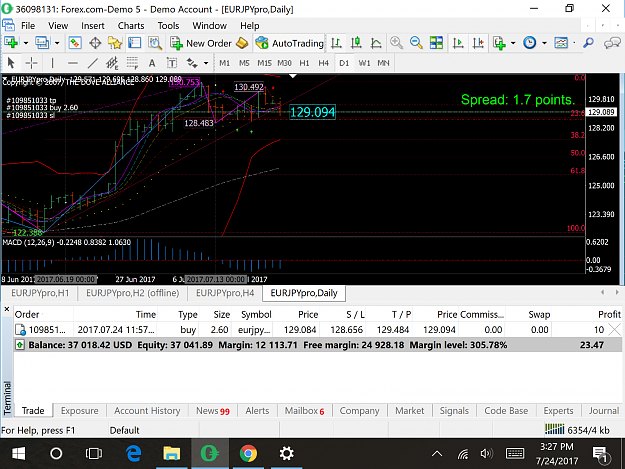The image size is (625, 469).
Task: Zoom in on the chart
Action: [396, 43]
